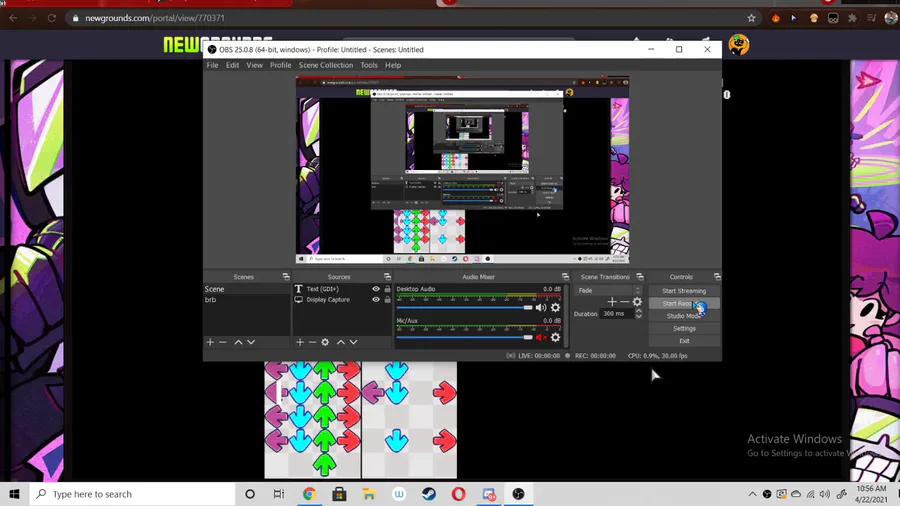Viewport: 900px width, 506px height.
Task: Pop out the Scene Transitions dock
Action: [640, 277]
